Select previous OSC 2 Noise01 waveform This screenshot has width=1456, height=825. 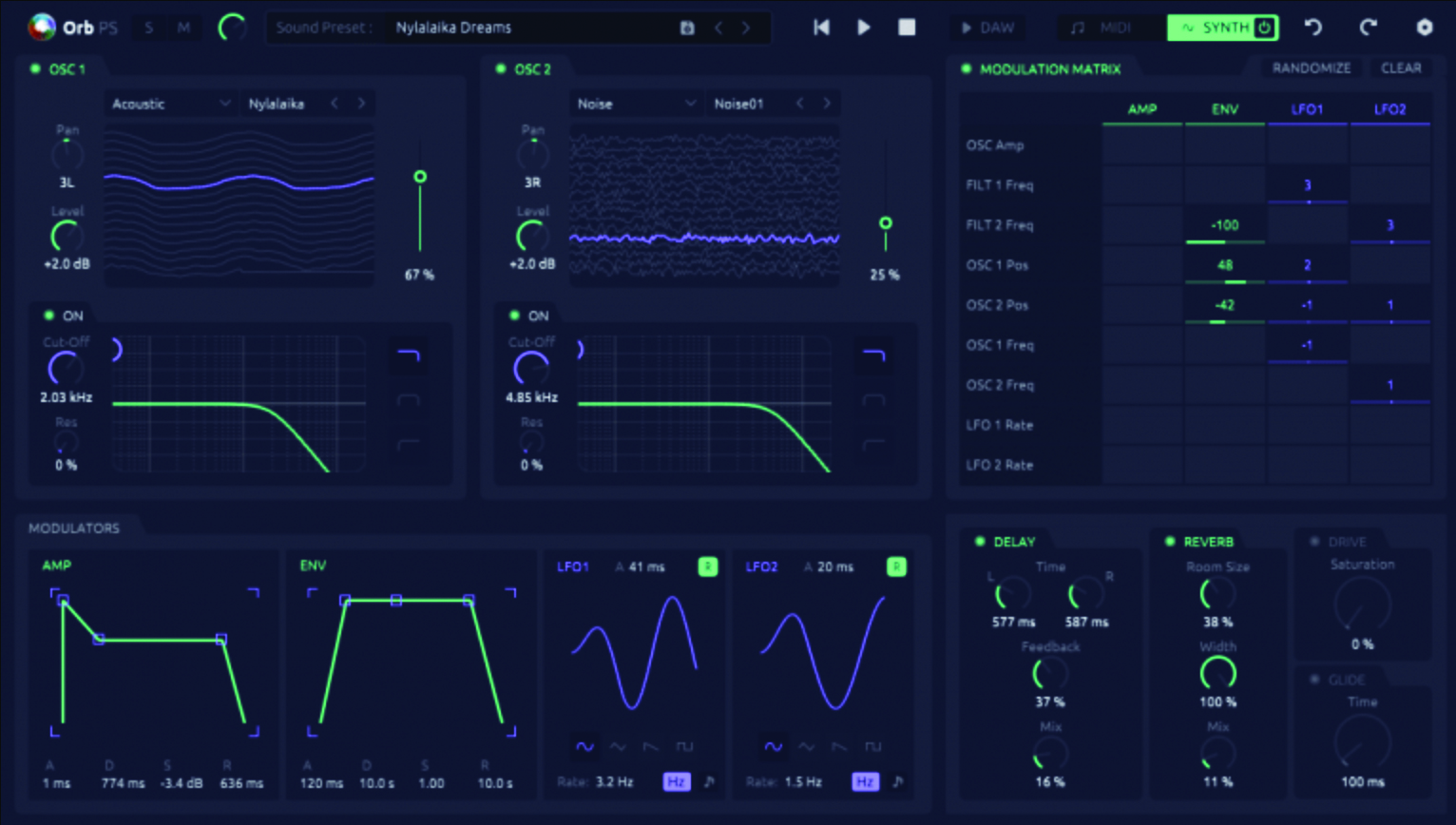click(800, 104)
